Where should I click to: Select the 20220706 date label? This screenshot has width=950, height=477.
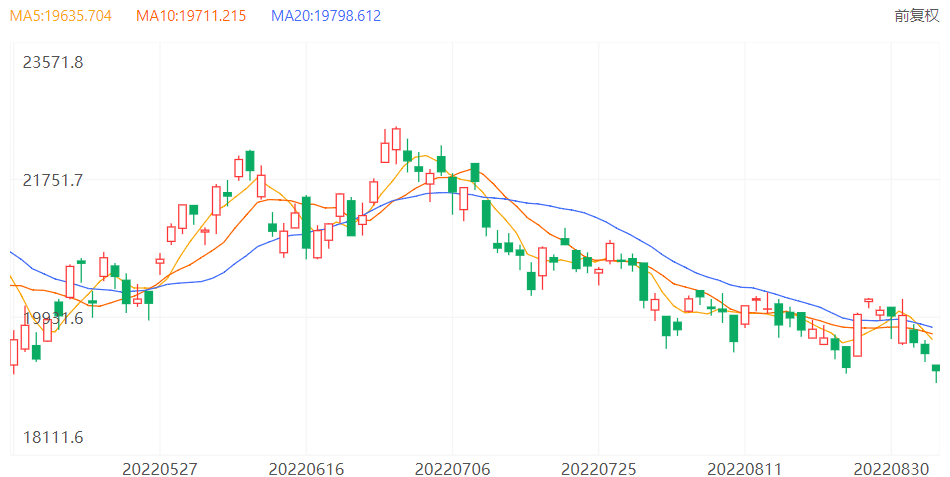[x=453, y=469]
